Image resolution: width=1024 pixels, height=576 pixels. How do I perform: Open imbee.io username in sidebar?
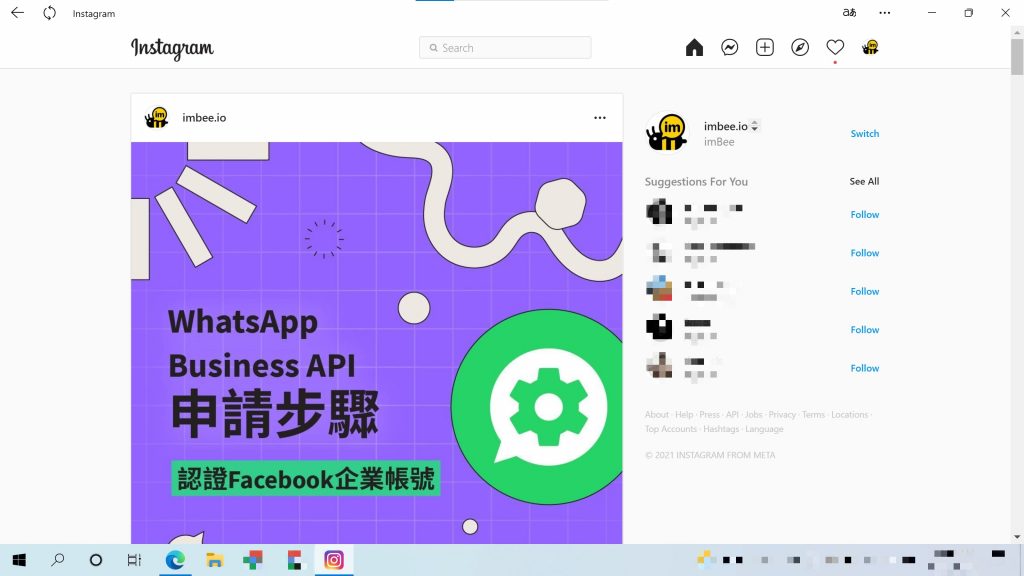tap(726, 126)
